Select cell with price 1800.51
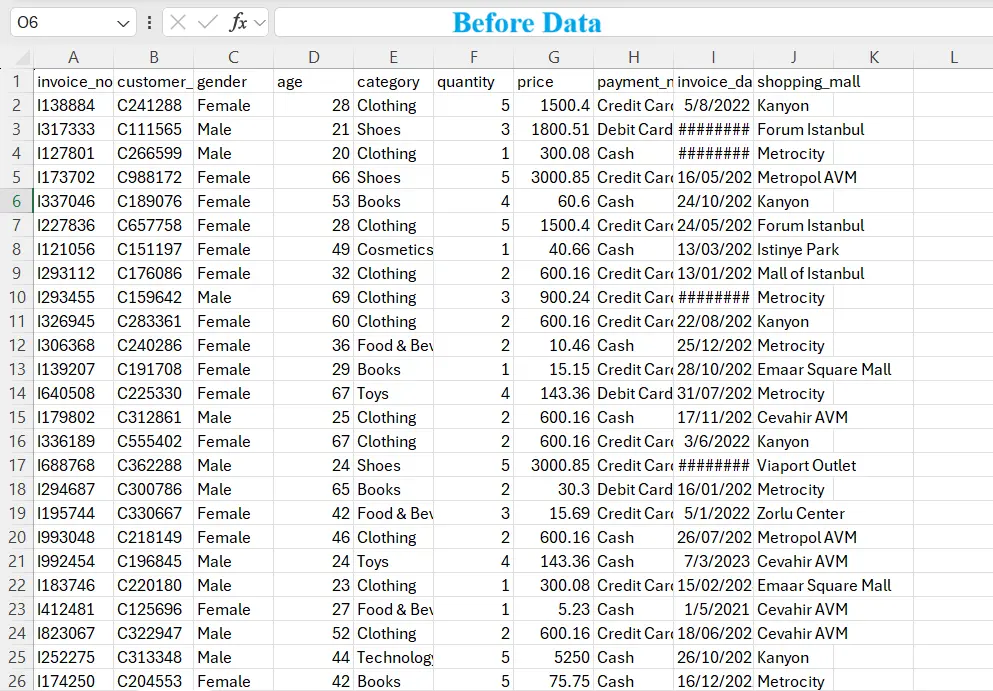Viewport: 993px width, 691px height. tap(553, 129)
